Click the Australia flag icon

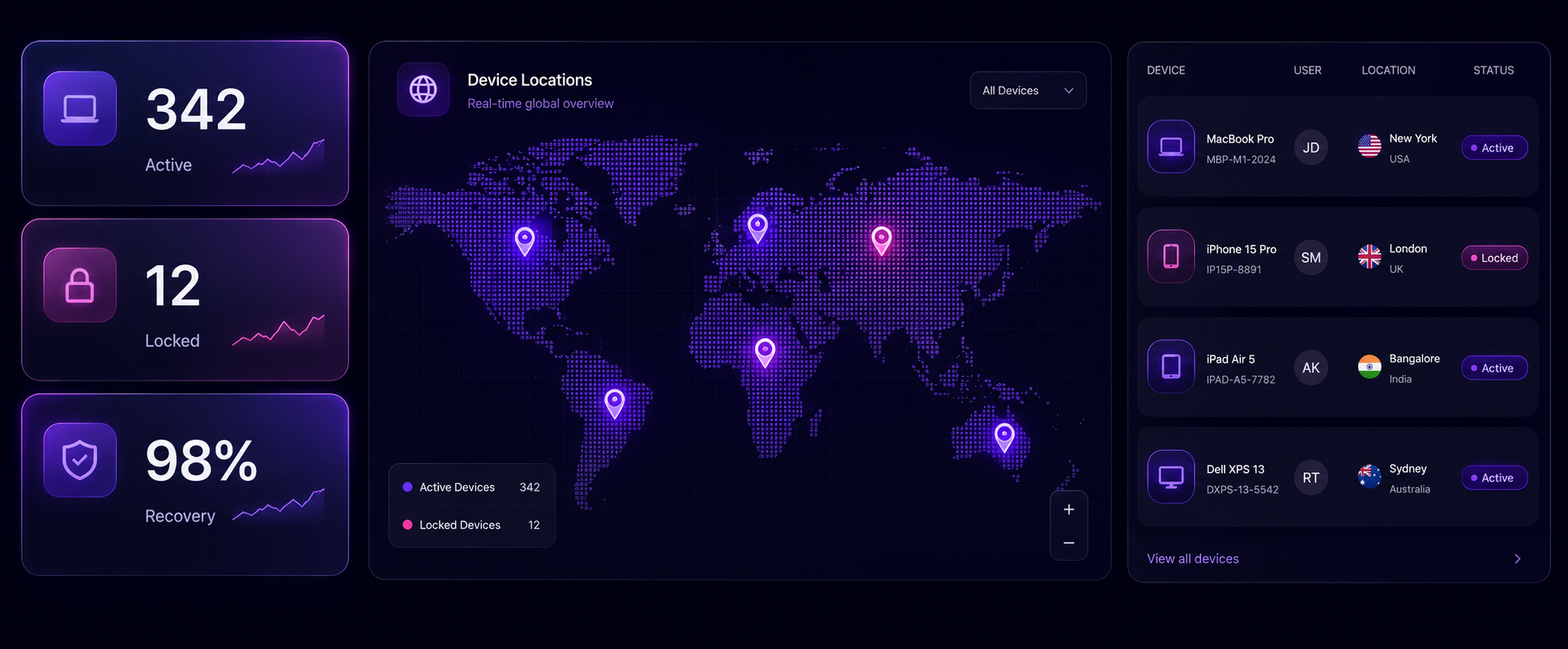click(x=1369, y=477)
